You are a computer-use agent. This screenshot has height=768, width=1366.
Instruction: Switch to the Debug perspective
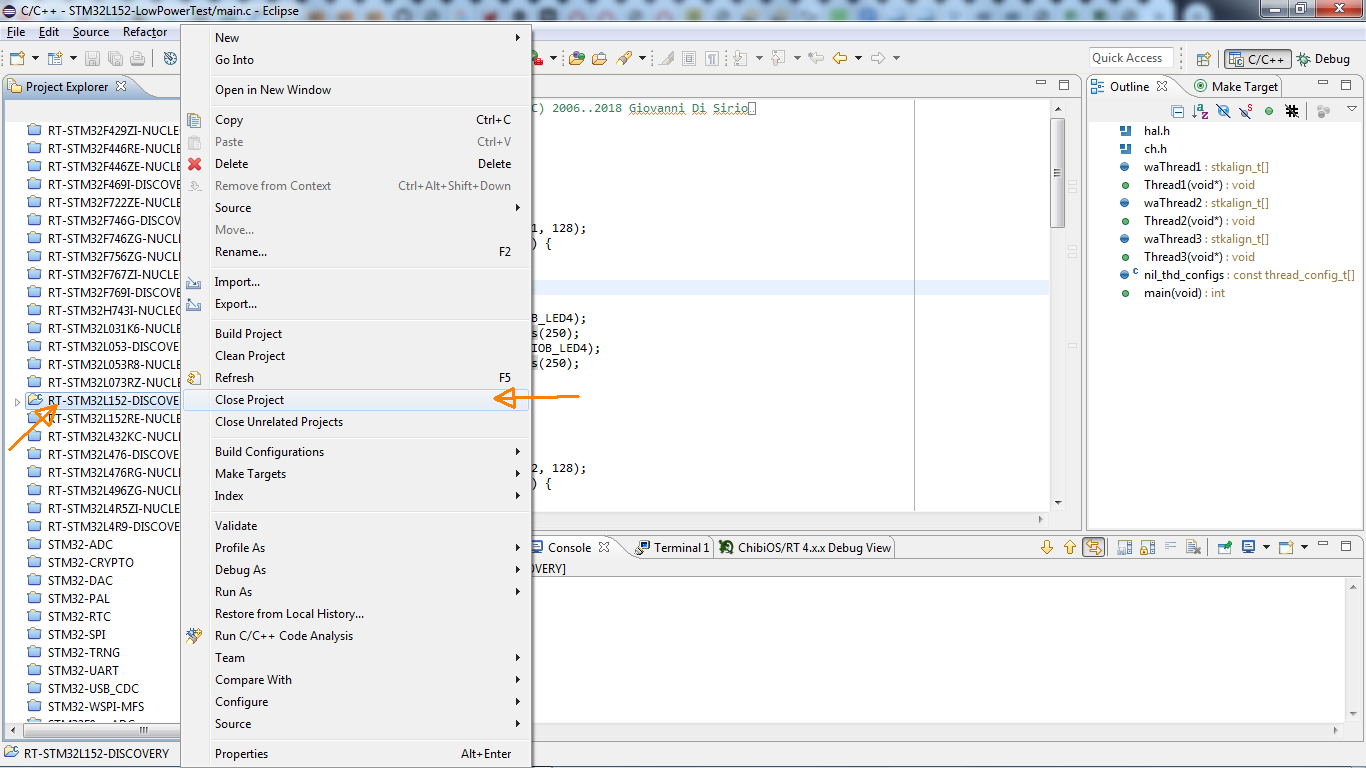pyautogui.click(x=1324, y=59)
